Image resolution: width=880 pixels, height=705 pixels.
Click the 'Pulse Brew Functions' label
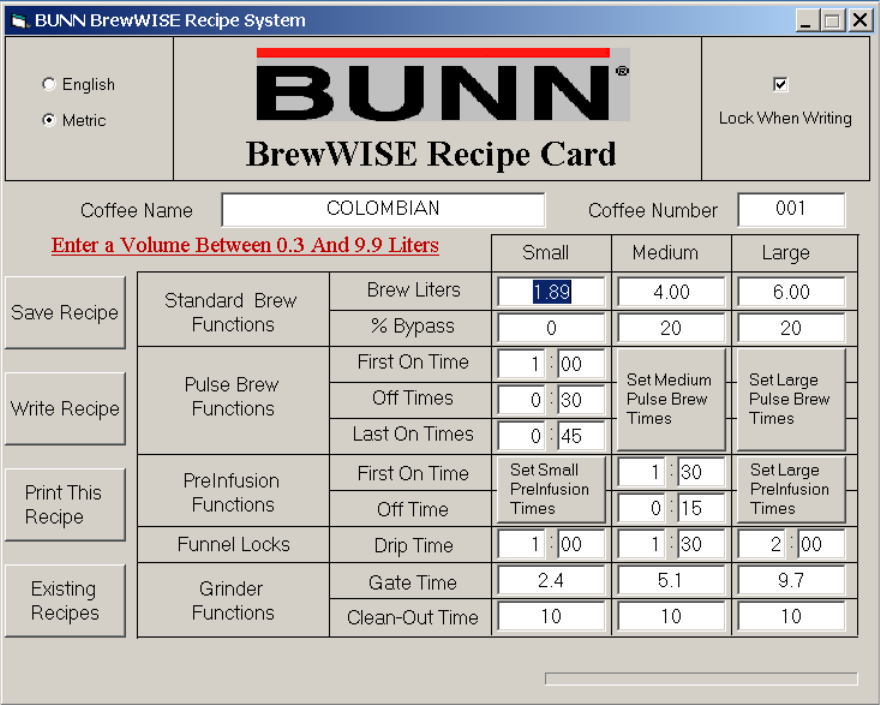tap(232, 396)
